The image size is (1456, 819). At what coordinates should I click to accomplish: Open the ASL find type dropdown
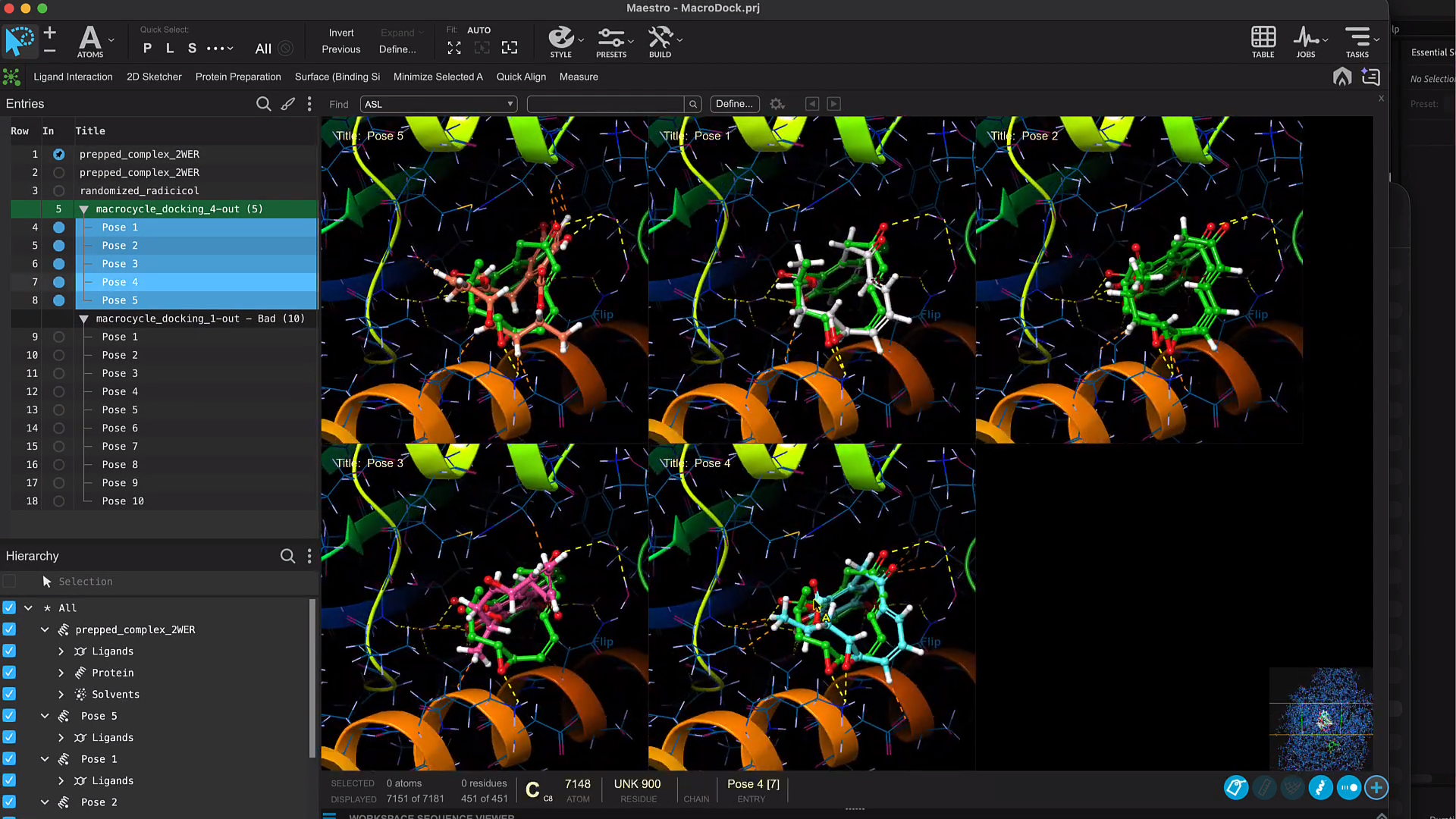[x=438, y=104]
